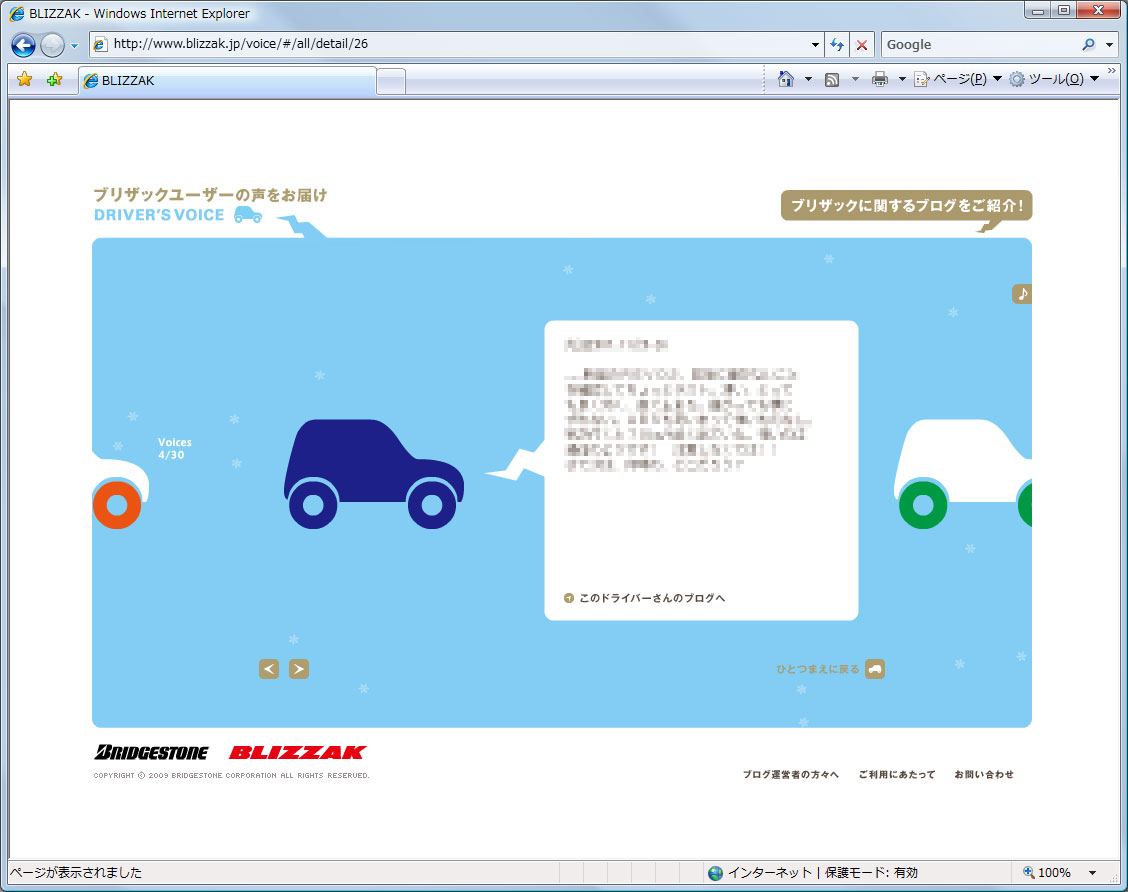Expand the toolbar overflow chevron
1128x892 pixels.
click(1111, 70)
